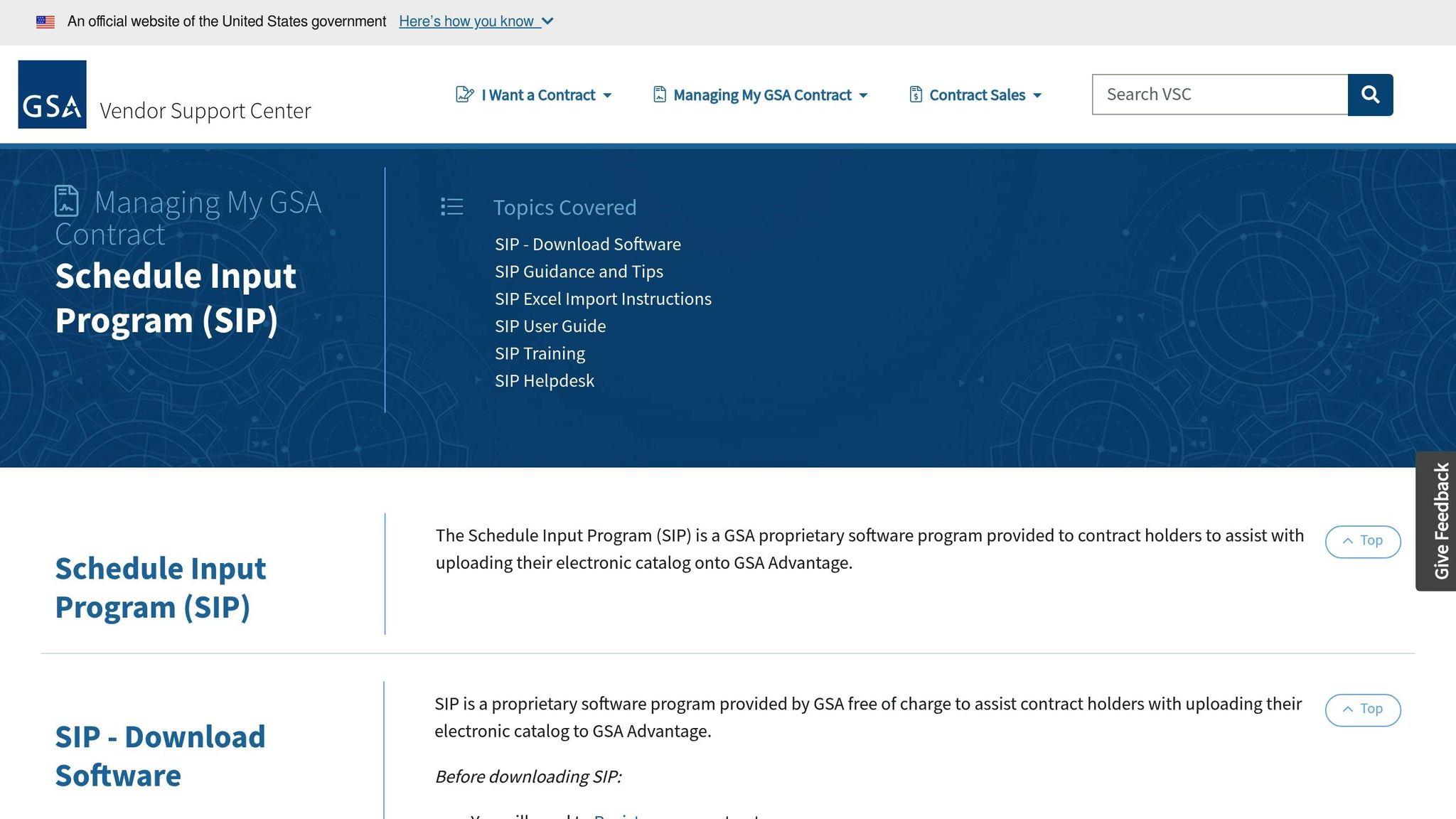The height and width of the screenshot is (819, 1456).
Task: Click the Before downloading SIP text
Action: pos(528,777)
